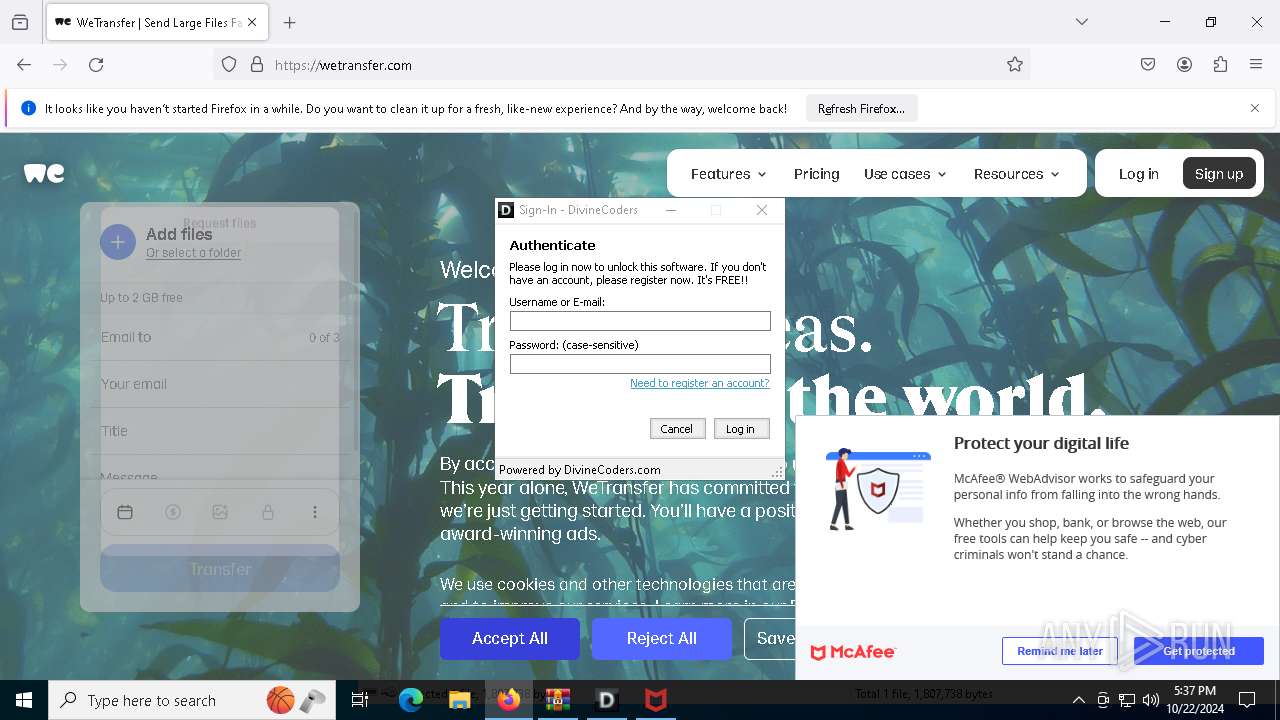Viewport: 1280px width, 720px height.
Task: Close the Sign-In DivineCoders dialog
Action: (762, 210)
